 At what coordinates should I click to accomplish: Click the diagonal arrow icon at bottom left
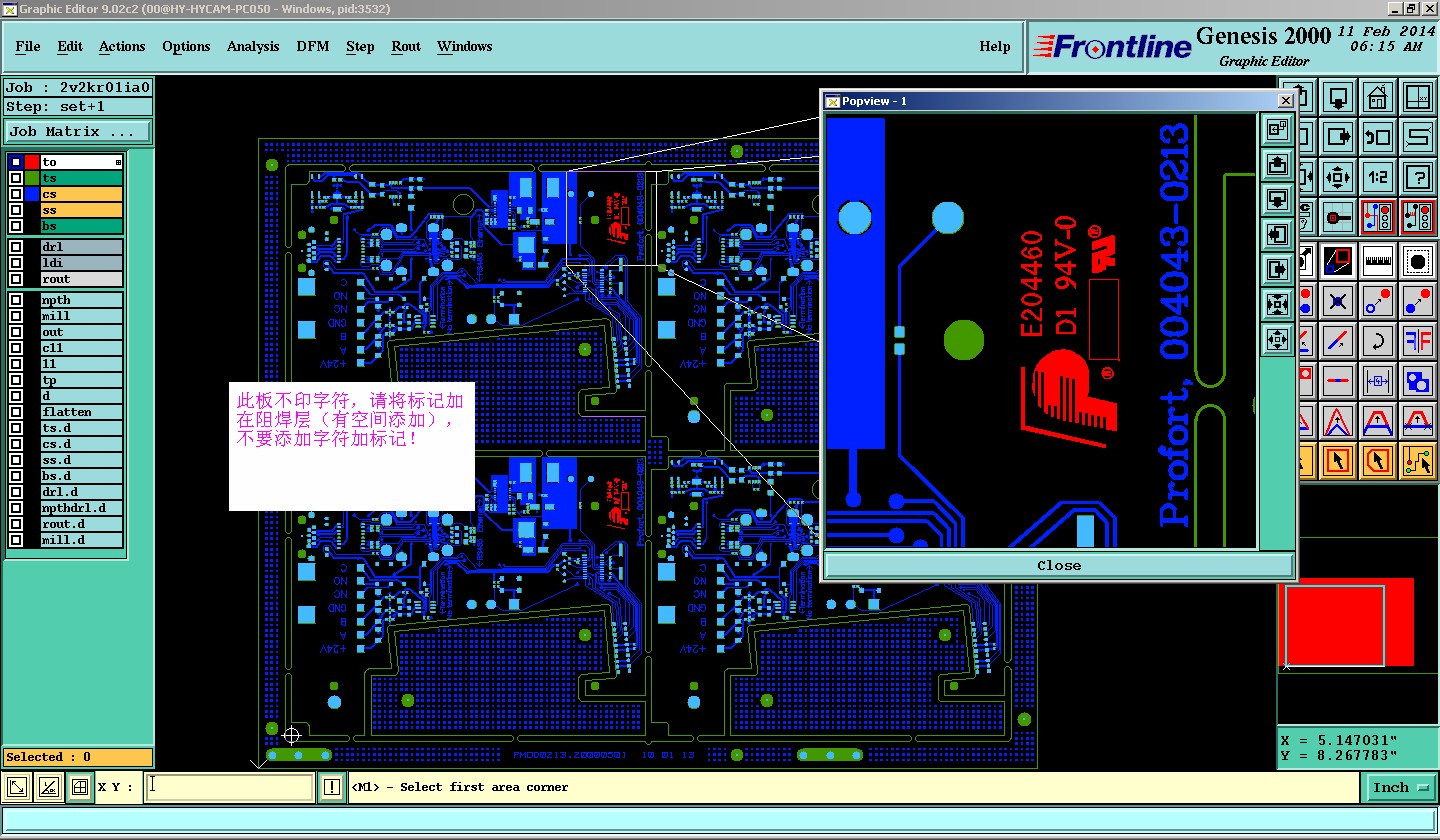pyautogui.click(x=17, y=787)
